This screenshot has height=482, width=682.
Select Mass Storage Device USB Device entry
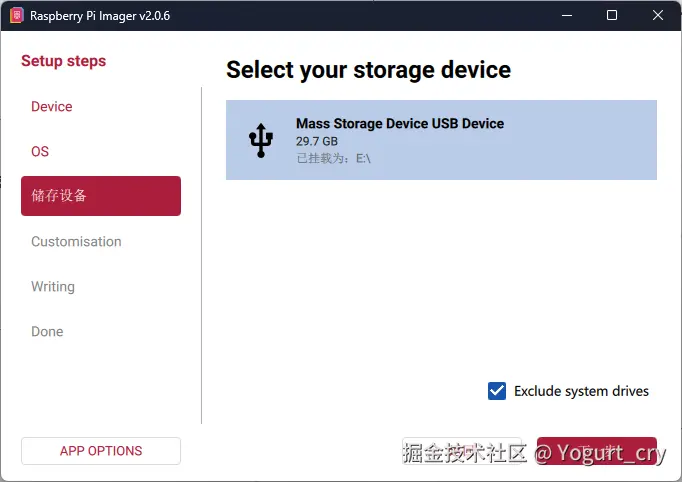coord(441,140)
